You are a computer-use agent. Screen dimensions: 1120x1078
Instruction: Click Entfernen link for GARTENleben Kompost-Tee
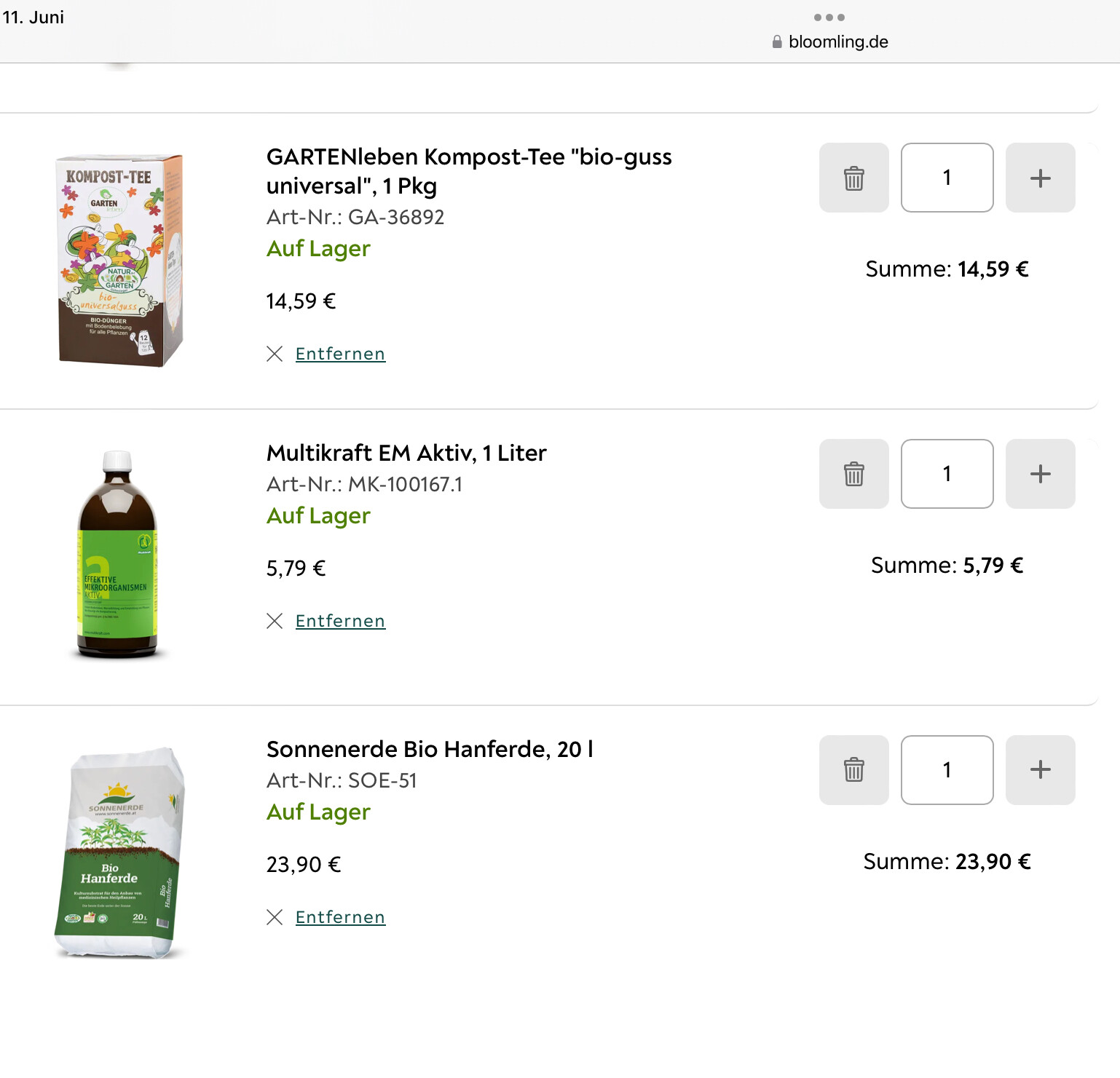pyautogui.click(x=340, y=354)
